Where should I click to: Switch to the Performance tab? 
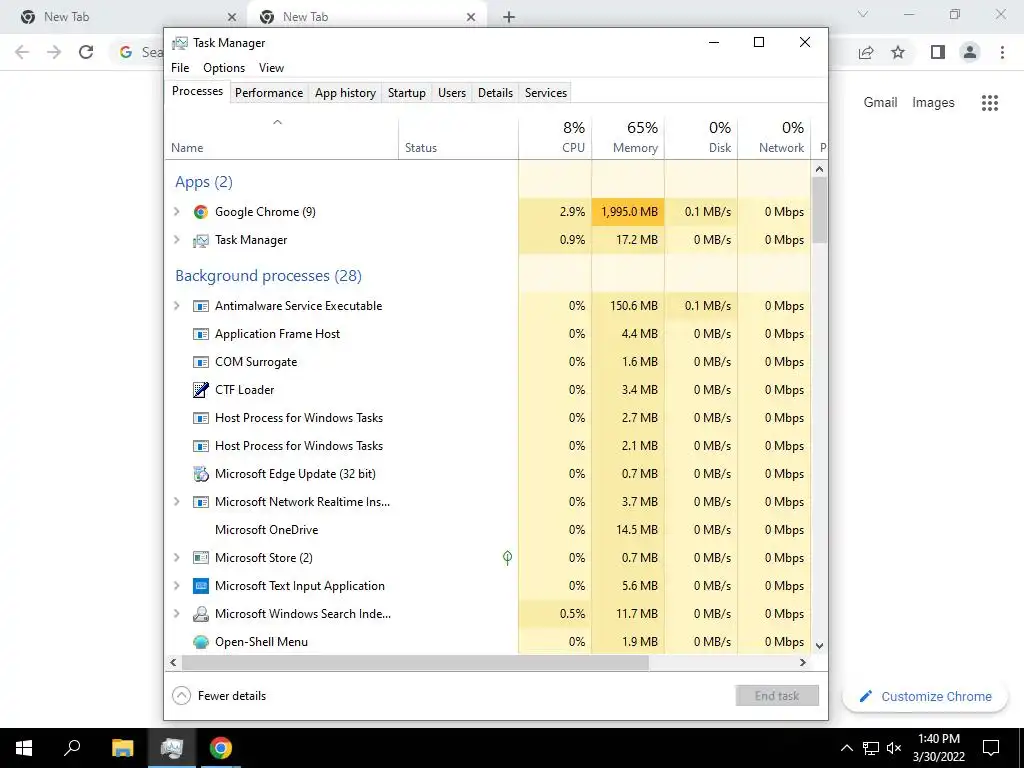[269, 93]
